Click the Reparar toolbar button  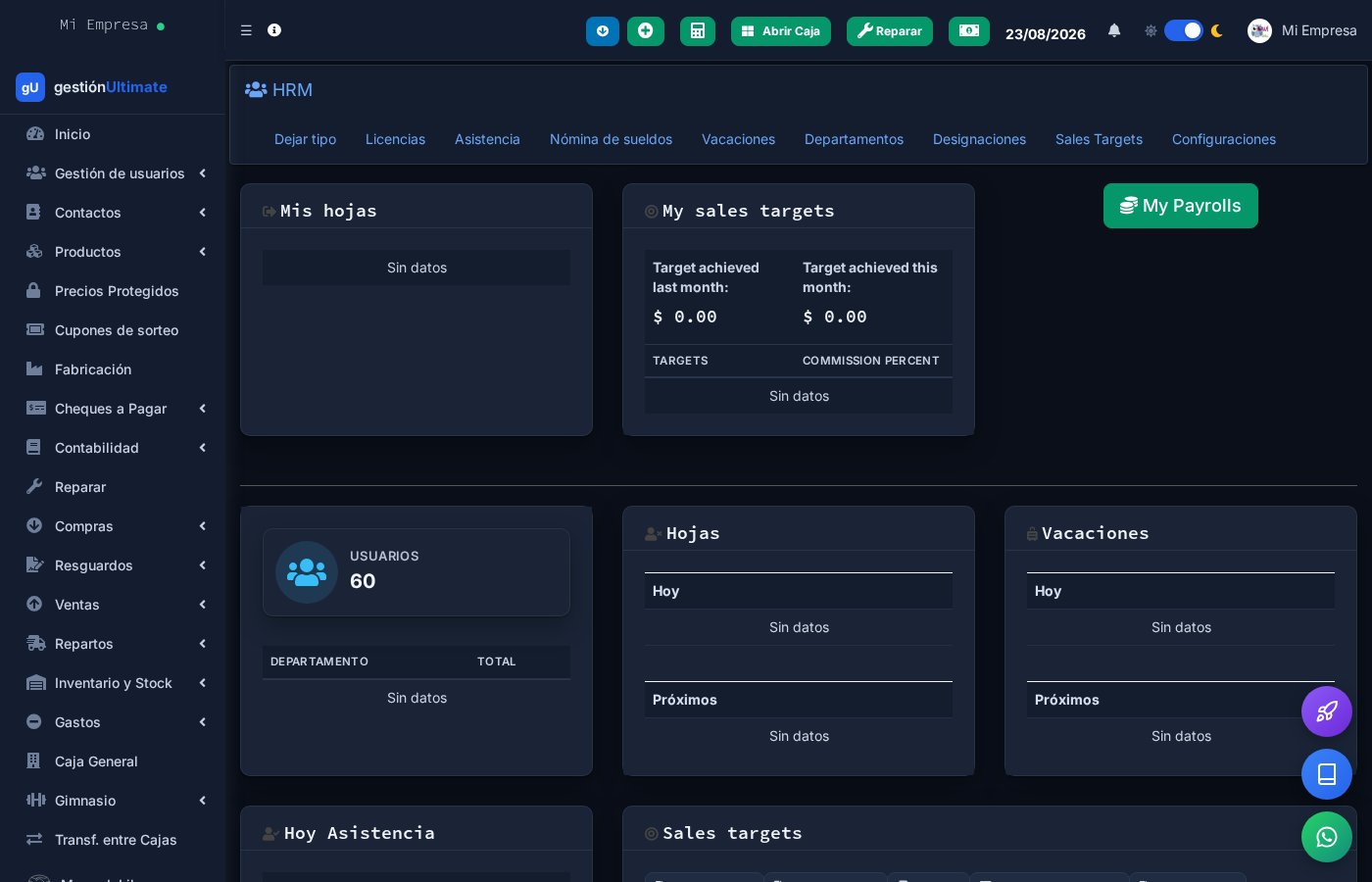click(x=890, y=31)
